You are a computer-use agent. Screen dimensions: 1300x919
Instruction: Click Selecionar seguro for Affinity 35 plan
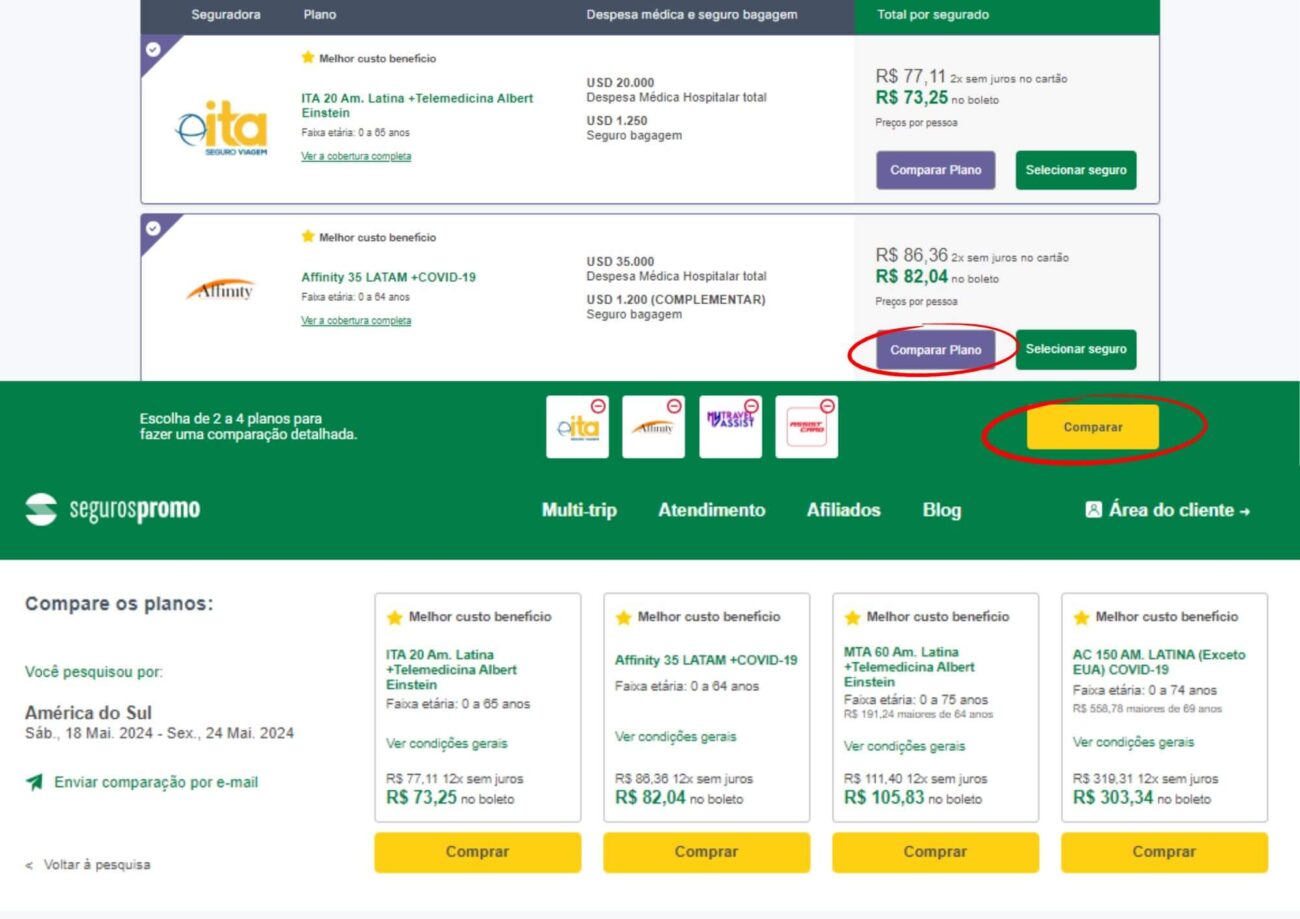pos(1076,350)
